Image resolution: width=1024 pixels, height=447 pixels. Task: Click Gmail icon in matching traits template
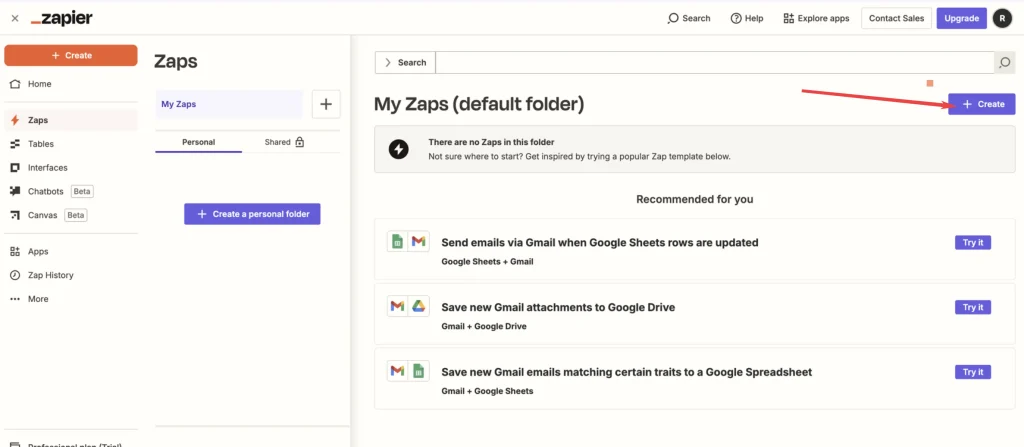pos(397,371)
